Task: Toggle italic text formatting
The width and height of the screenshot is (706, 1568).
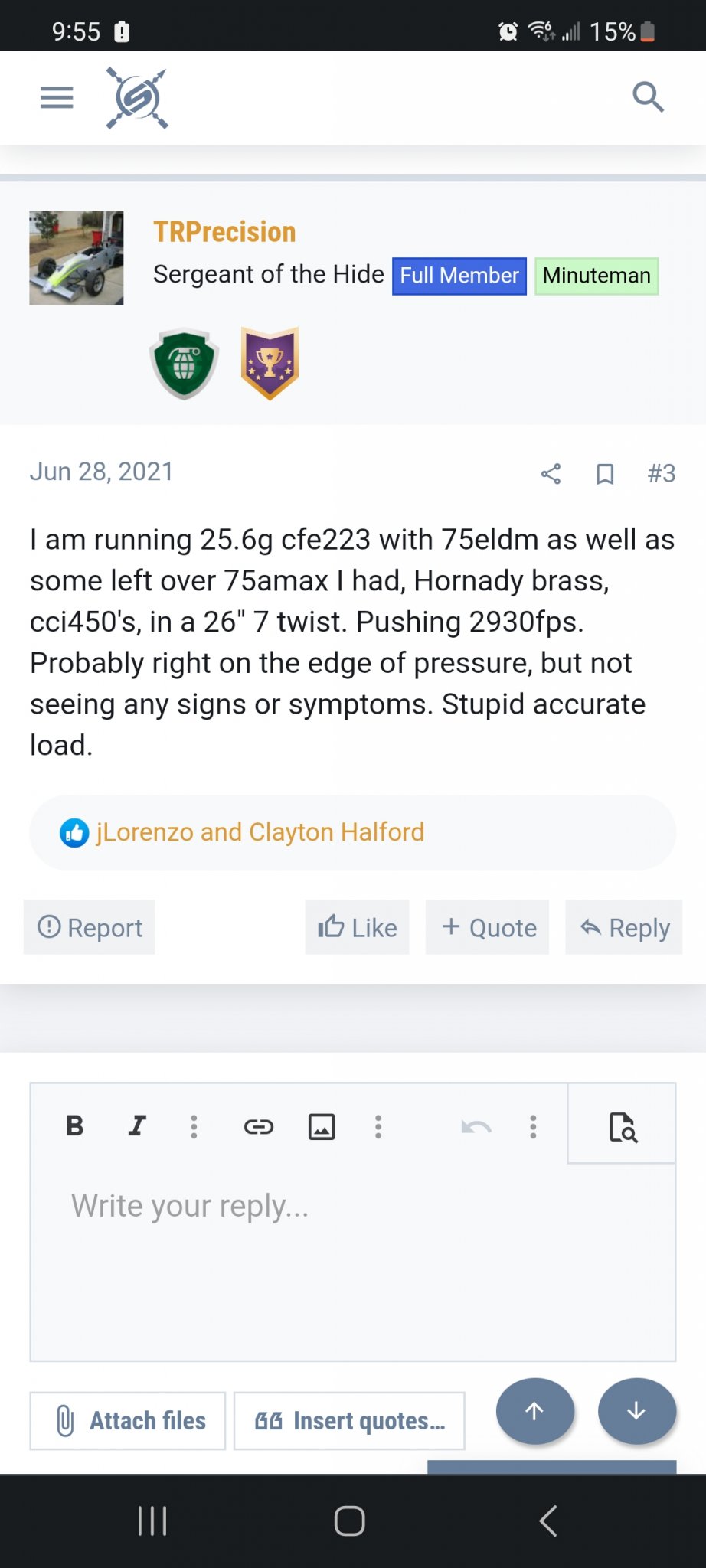Action: [137, 1125]
